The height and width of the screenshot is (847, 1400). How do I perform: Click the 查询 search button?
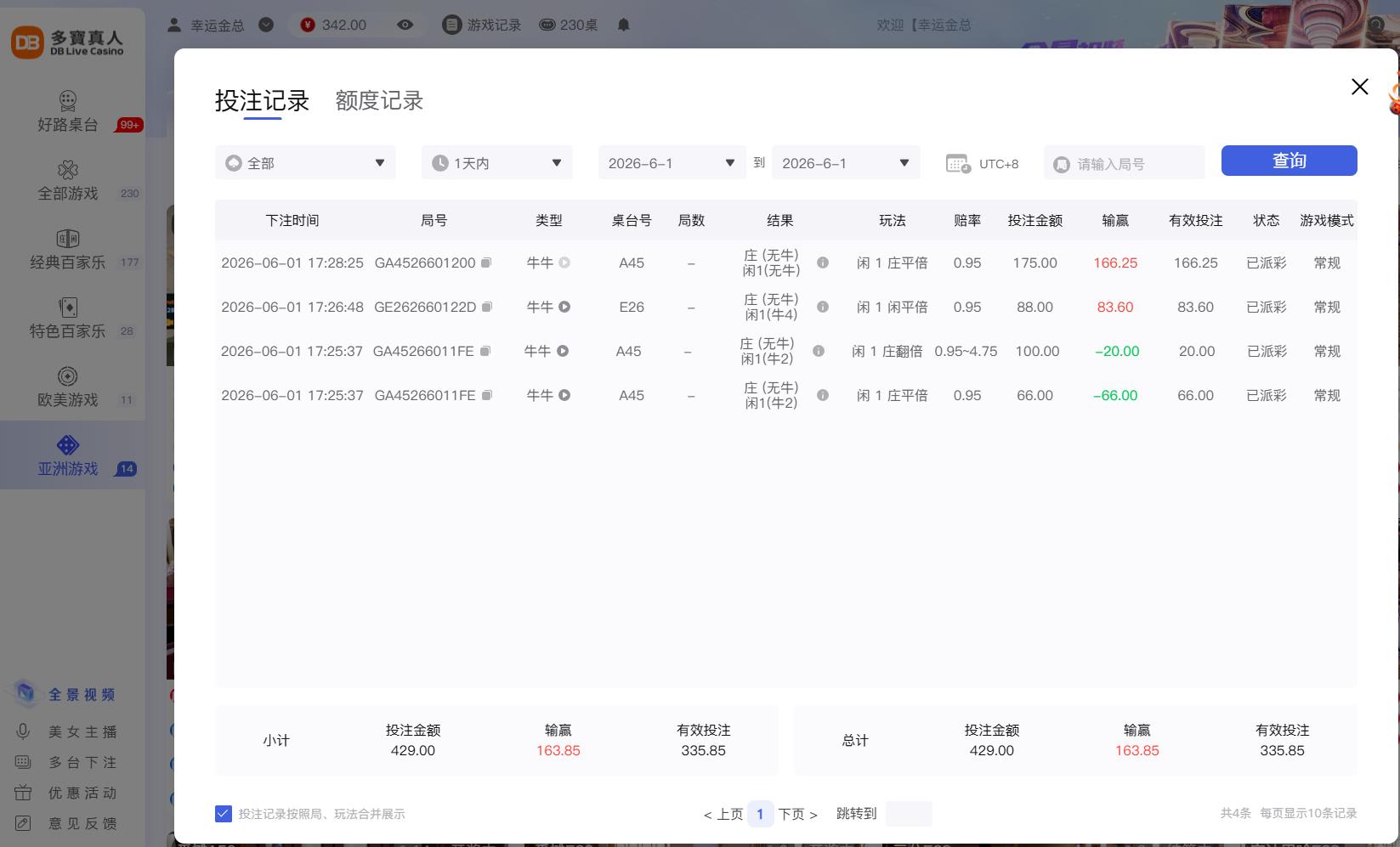pyautogui.click(x=1289, y=161)
